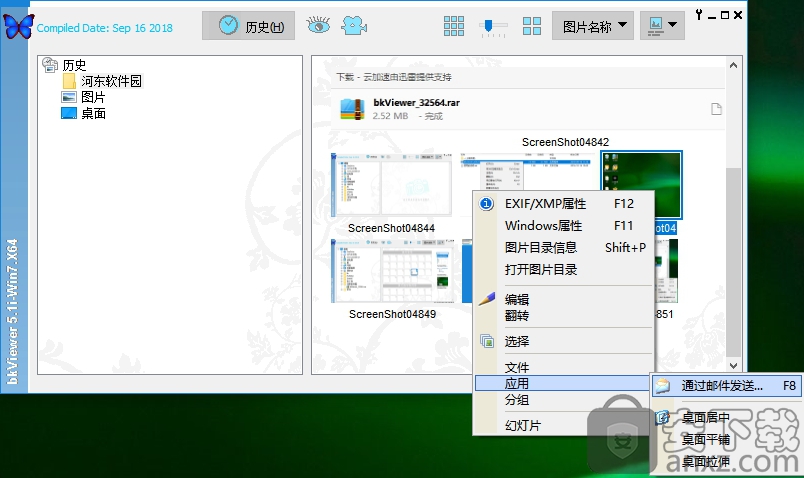Click the scroll up arrow of thumbnail pane
This screenshot has height=478, width=804.
(x=733, y=65)
